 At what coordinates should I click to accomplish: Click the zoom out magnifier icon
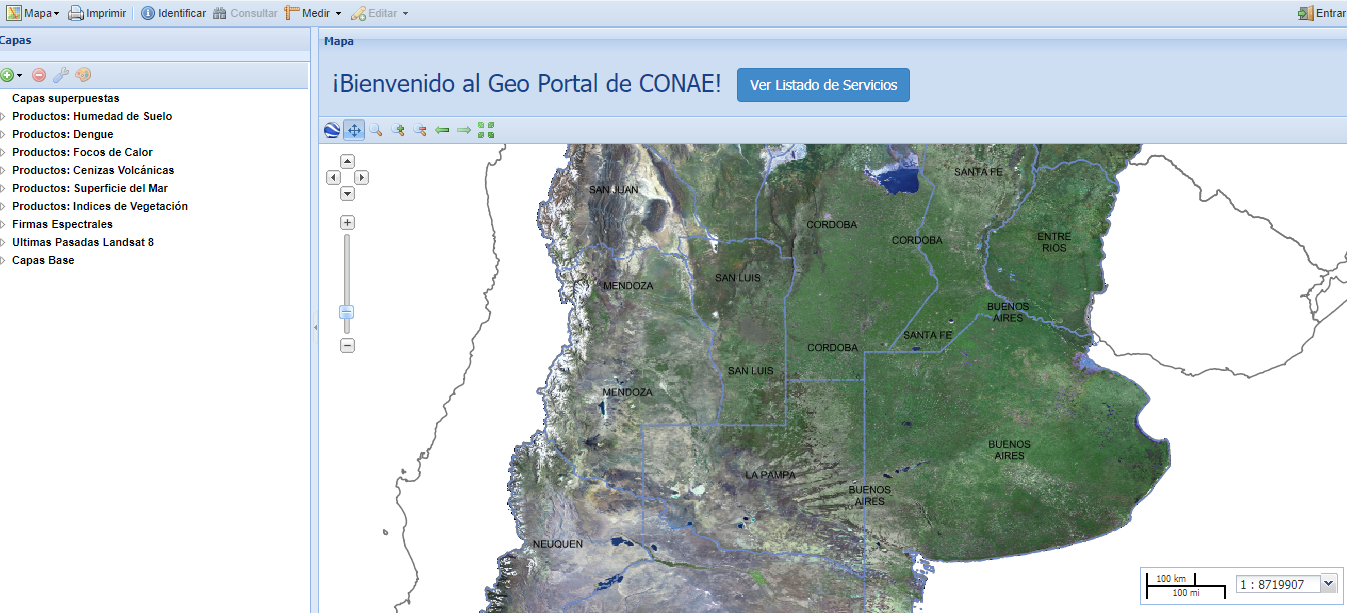coord(420,130)
